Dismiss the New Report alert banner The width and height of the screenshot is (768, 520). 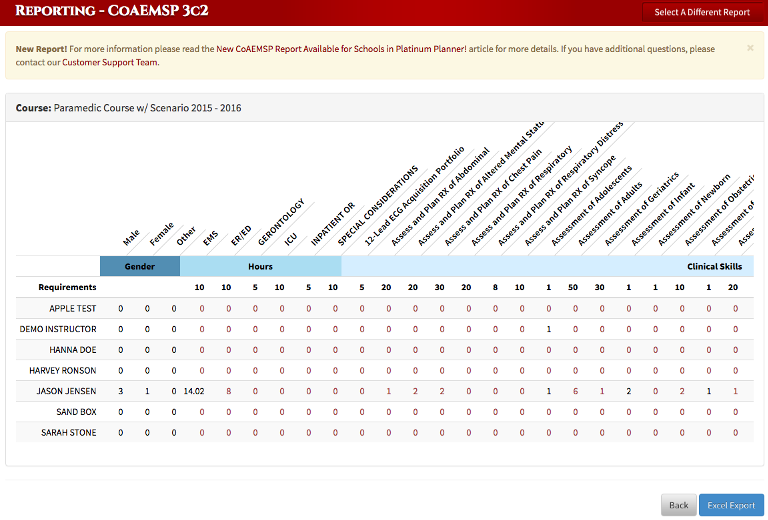coord(750,47)
